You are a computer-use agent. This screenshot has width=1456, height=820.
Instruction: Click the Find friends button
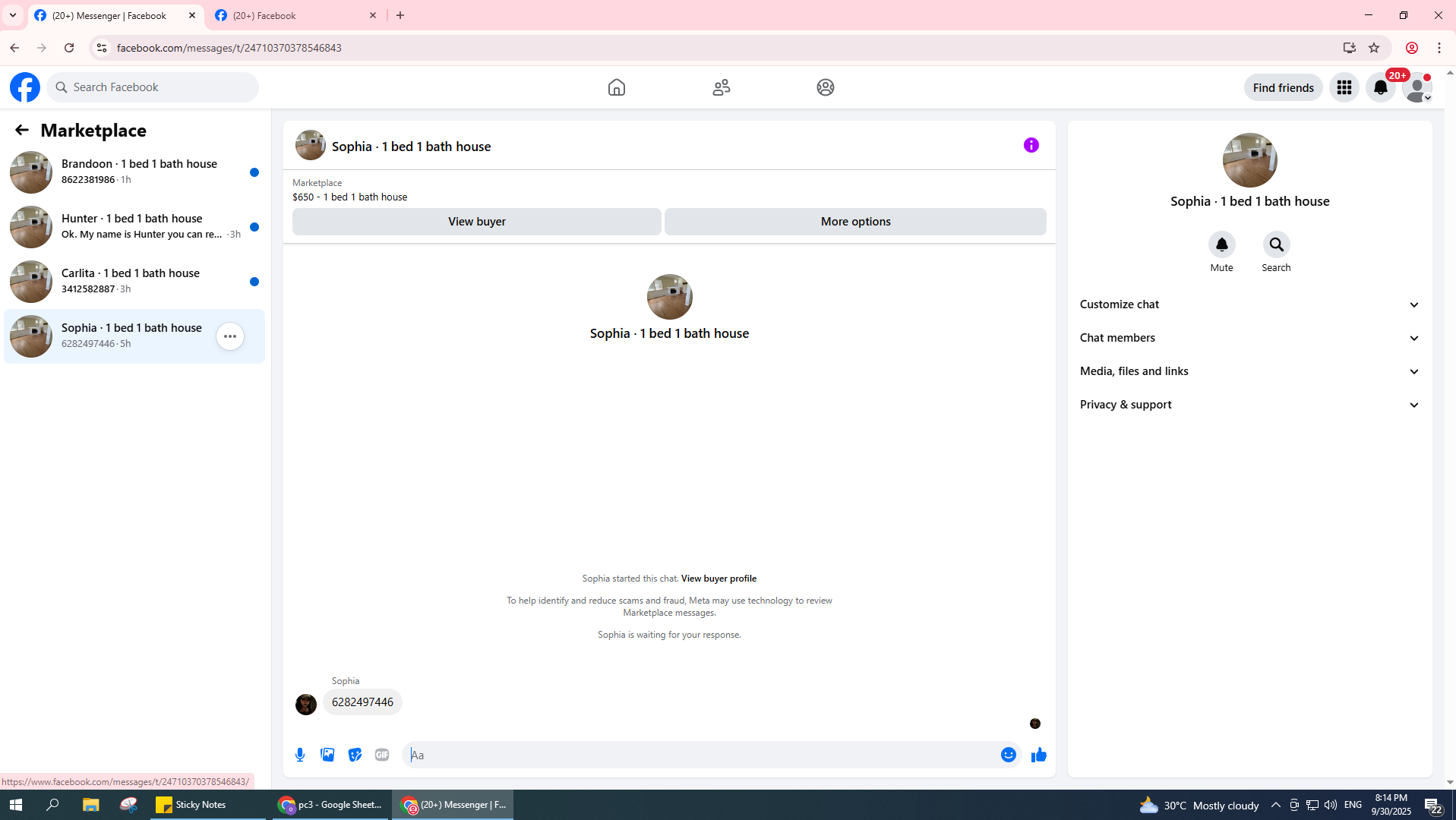click(x=1283, y=87)
